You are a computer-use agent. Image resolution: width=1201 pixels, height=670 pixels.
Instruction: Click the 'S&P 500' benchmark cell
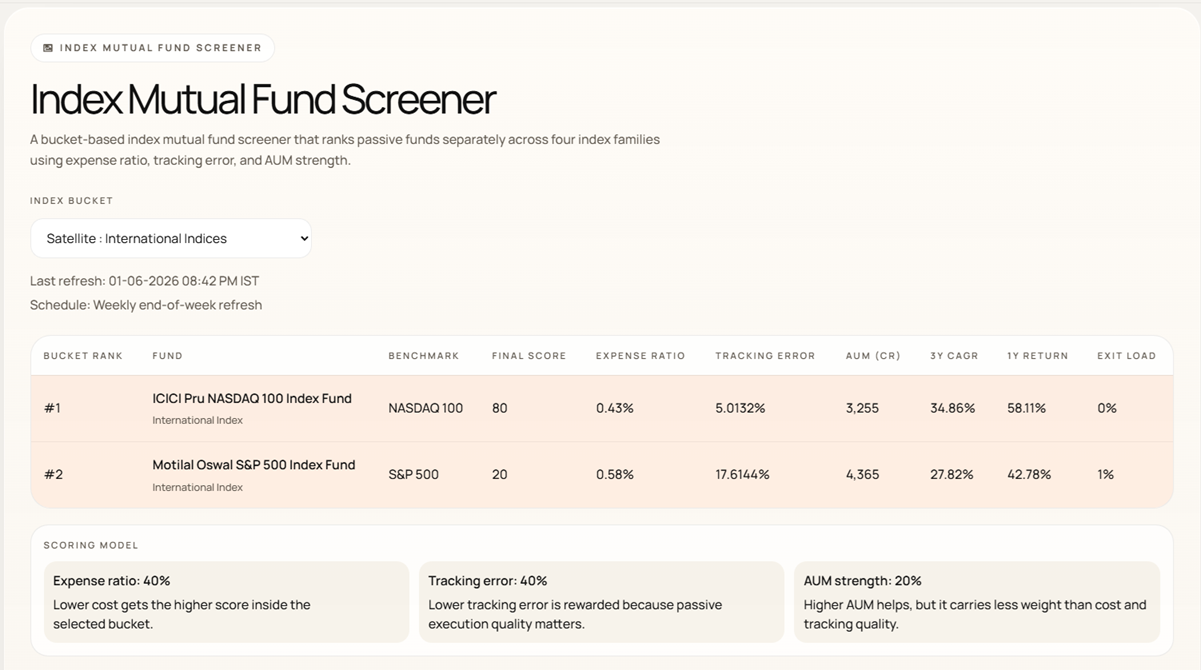point(414,475)
